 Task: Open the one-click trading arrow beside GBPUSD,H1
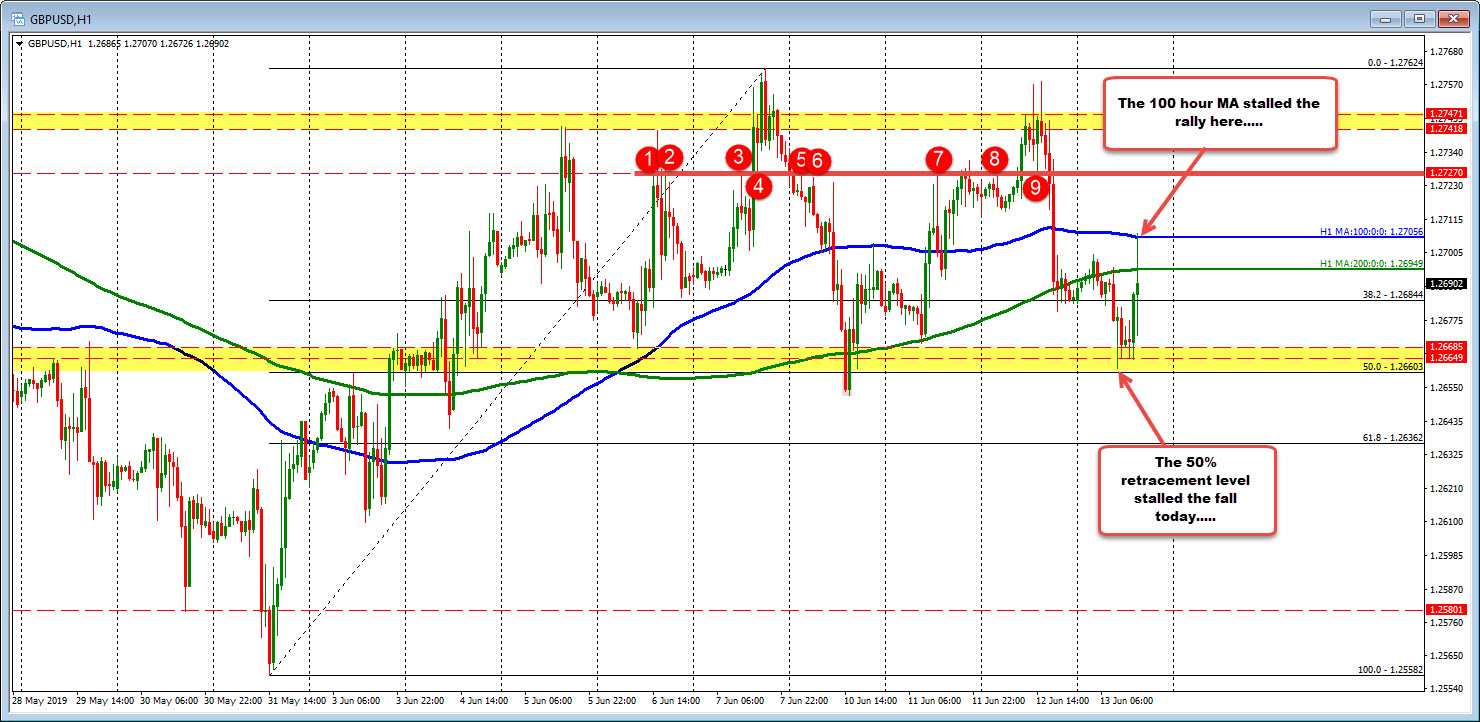[20, 44]
